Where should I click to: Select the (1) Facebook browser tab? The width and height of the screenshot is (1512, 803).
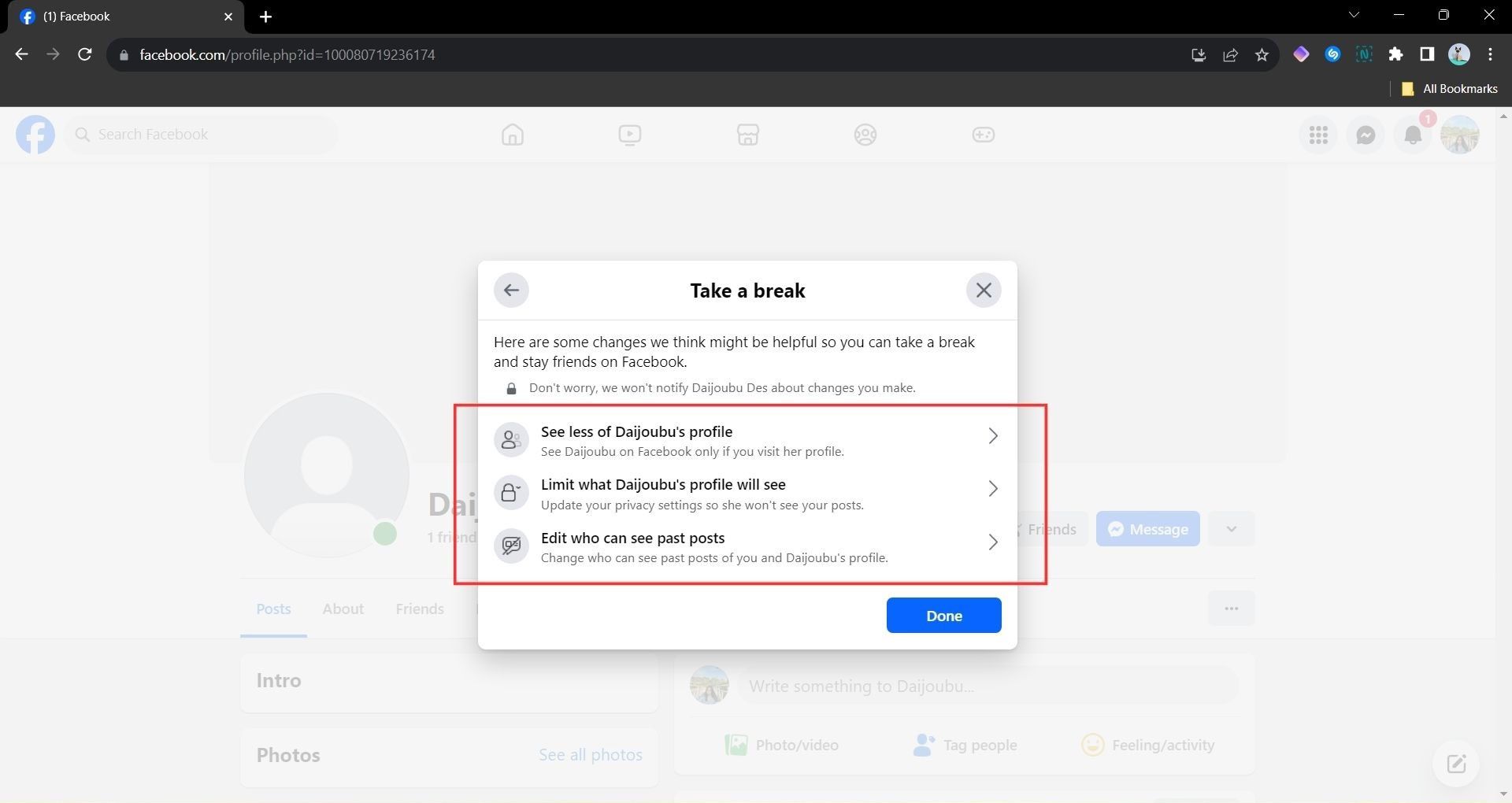[x=126, y=17]
